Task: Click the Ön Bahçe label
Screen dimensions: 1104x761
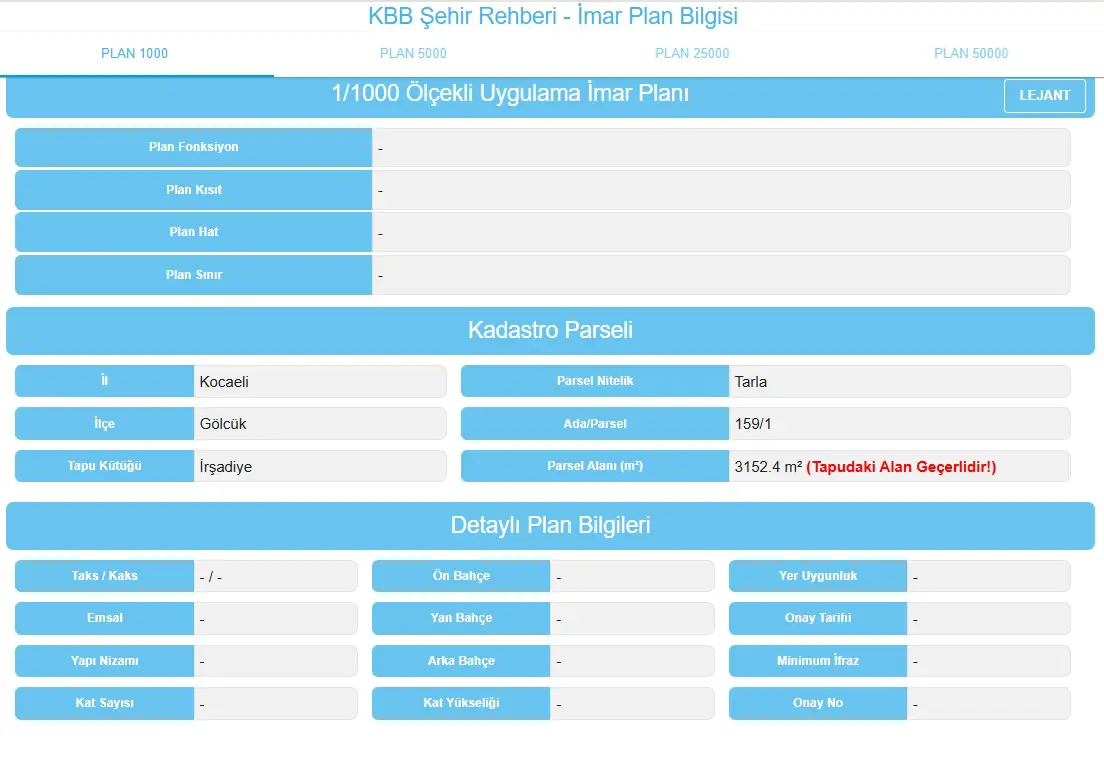Action: tap(461, 576)
